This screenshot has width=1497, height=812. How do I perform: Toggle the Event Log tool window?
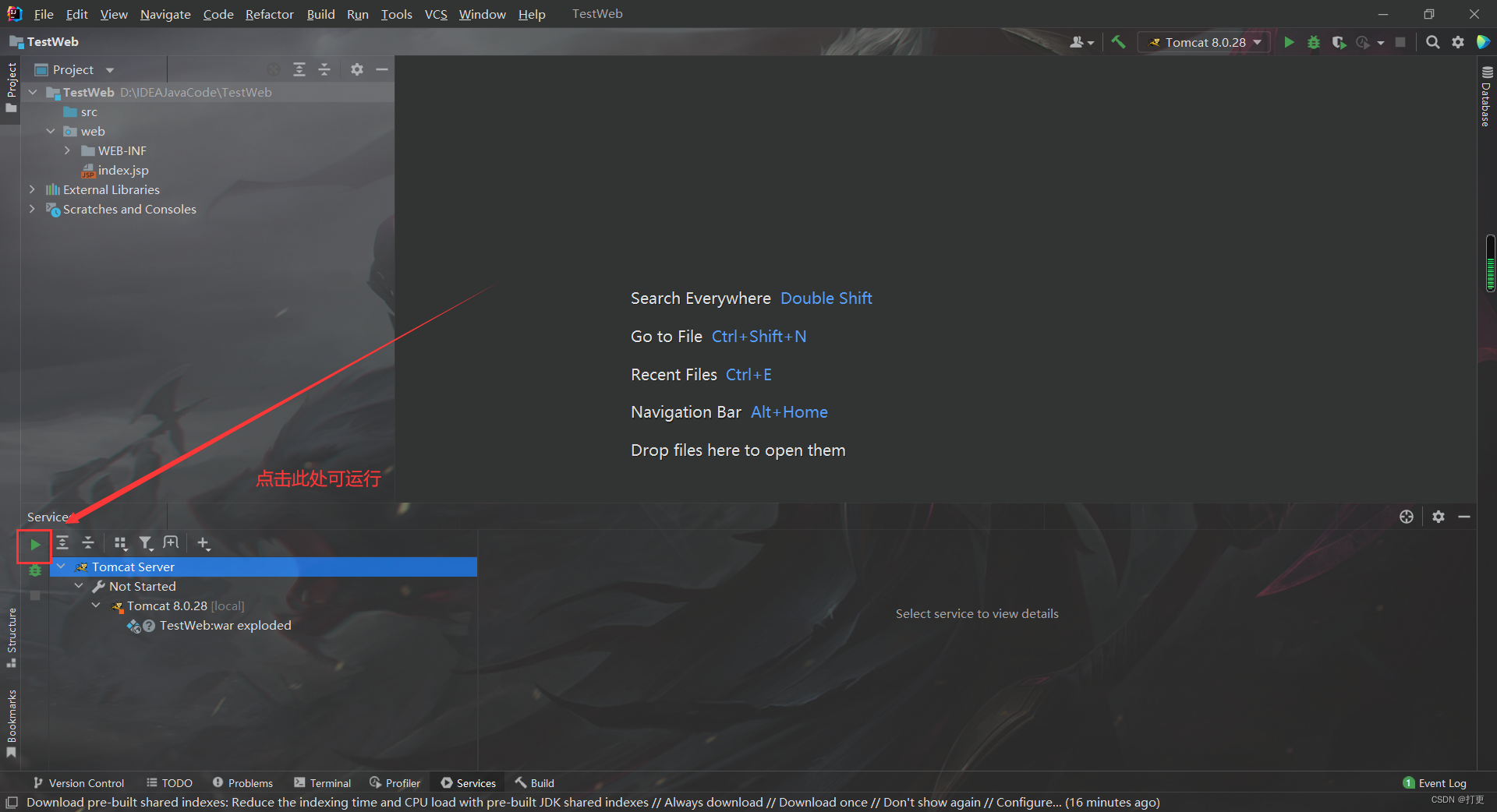tap(1435, 783)
